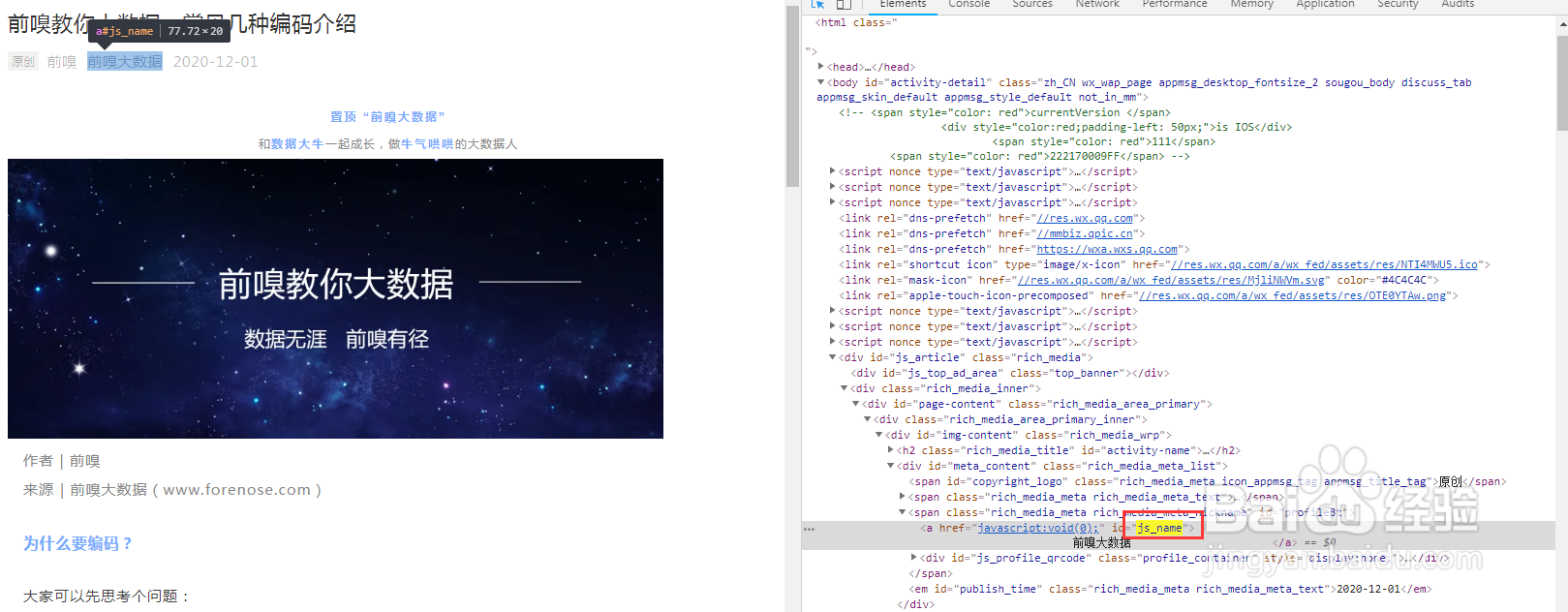
Task: Switch to the Sources tab
Action: click(x=1032, y=5)
